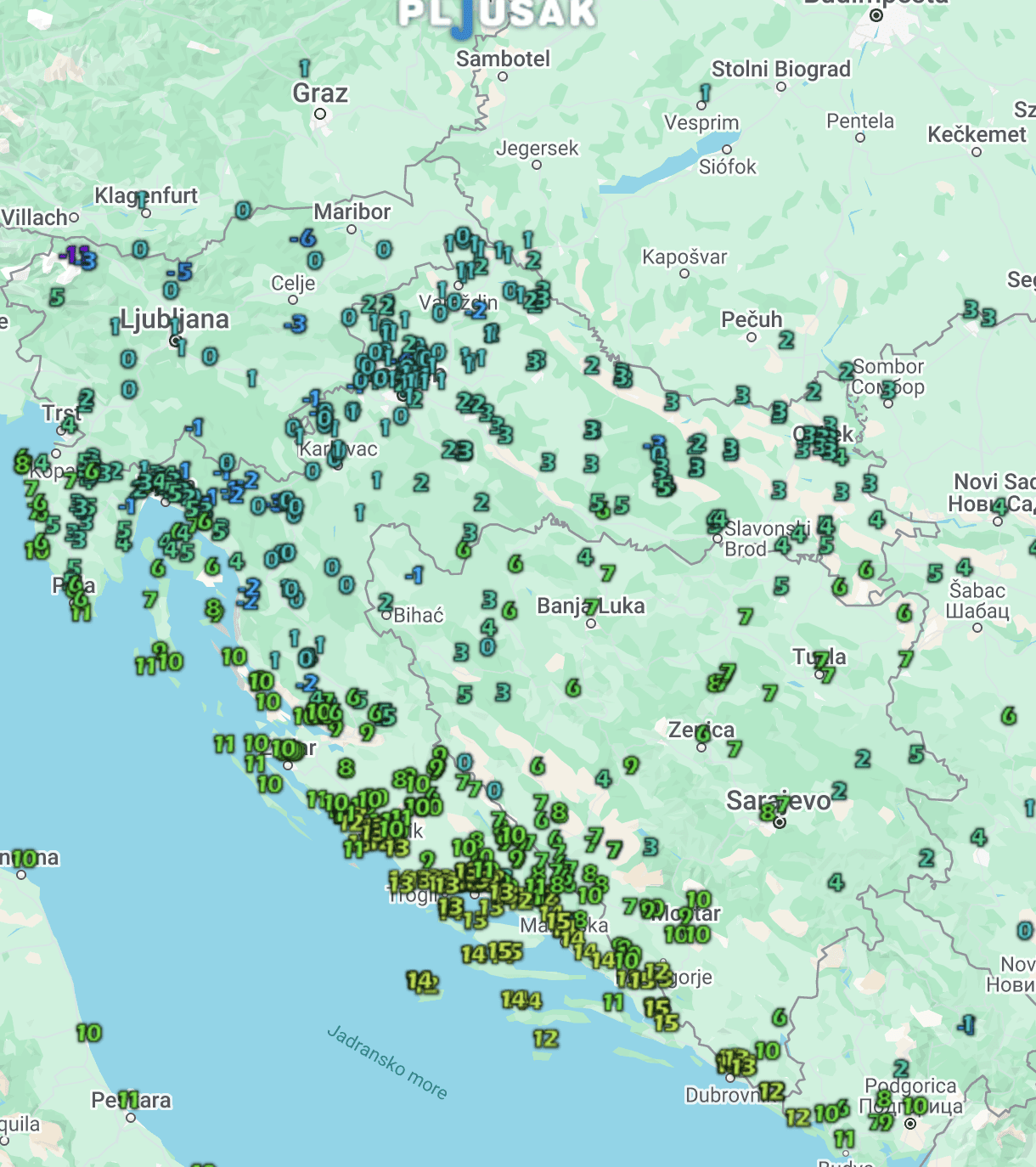Click the -1 marker north of Bihać
Image resolution: width=1036 pixels, height=1167 pixels.
(414, 576)
